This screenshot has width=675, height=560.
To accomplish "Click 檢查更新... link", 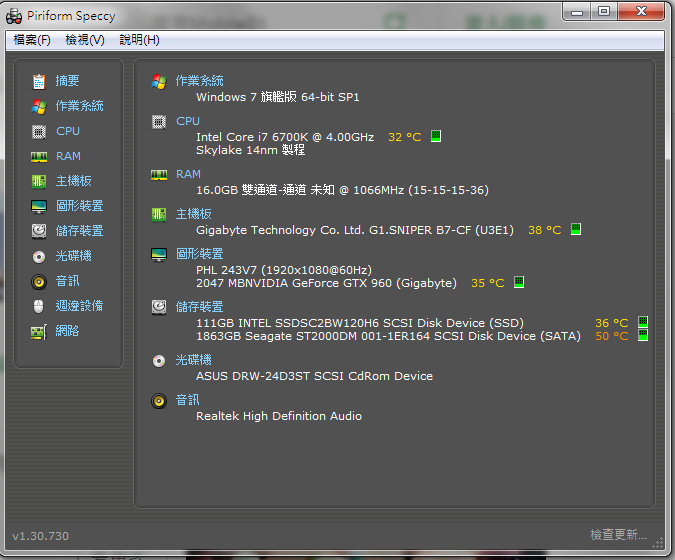I will [619, 535].
